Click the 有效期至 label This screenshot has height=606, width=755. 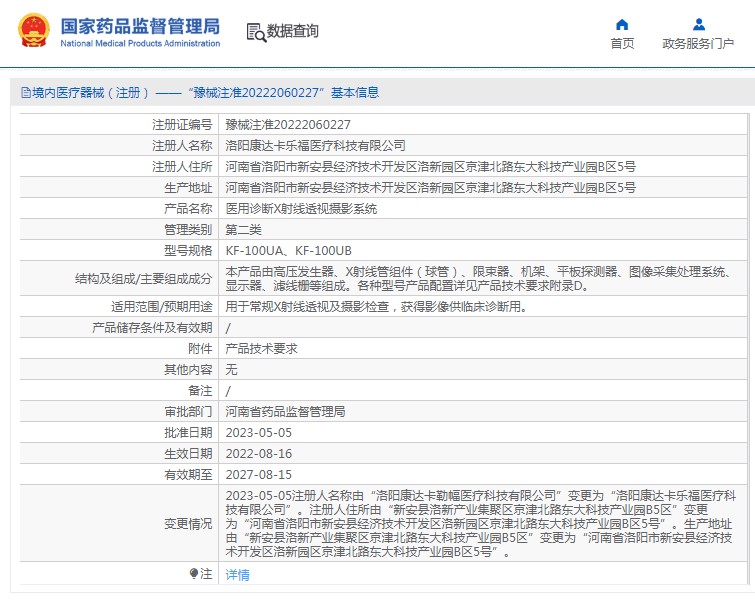188,475
